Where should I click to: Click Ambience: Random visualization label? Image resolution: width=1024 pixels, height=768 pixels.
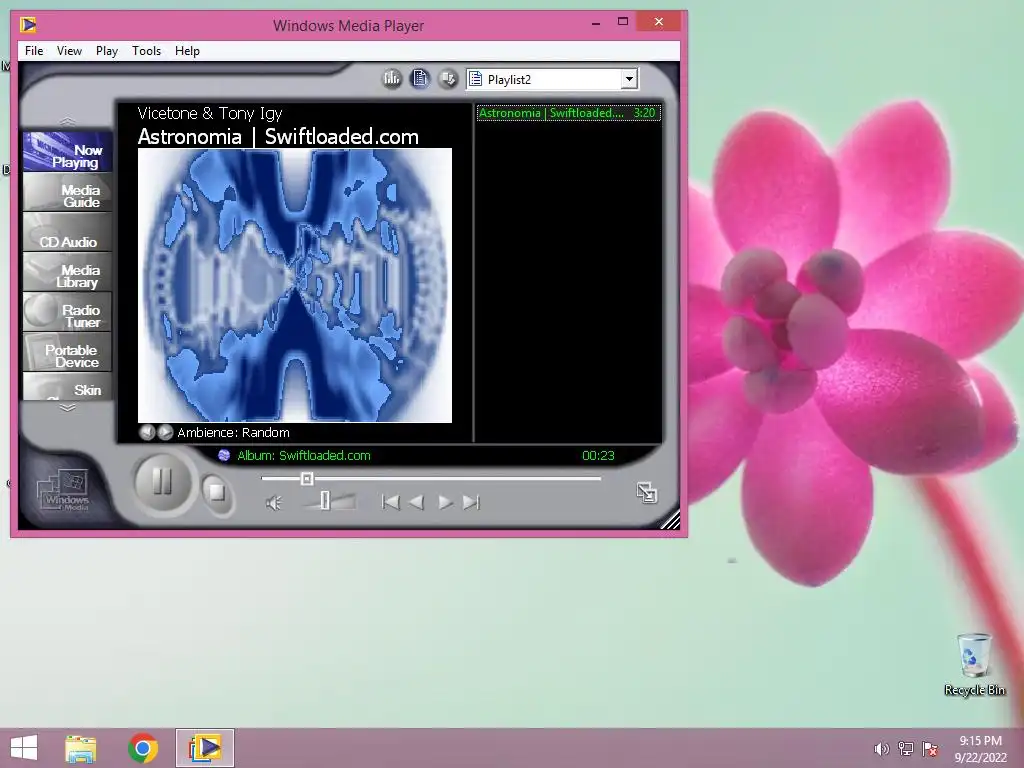coord(233,432)
